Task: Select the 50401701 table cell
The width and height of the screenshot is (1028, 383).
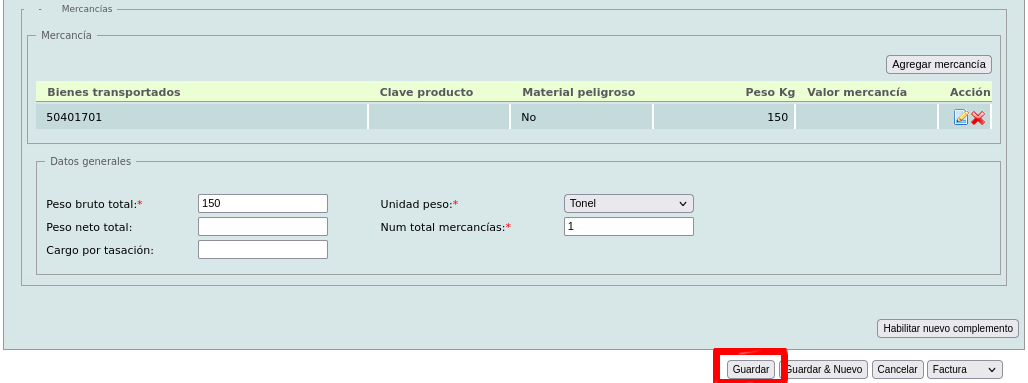Action: pyautogui.click(x=201, y=117)
